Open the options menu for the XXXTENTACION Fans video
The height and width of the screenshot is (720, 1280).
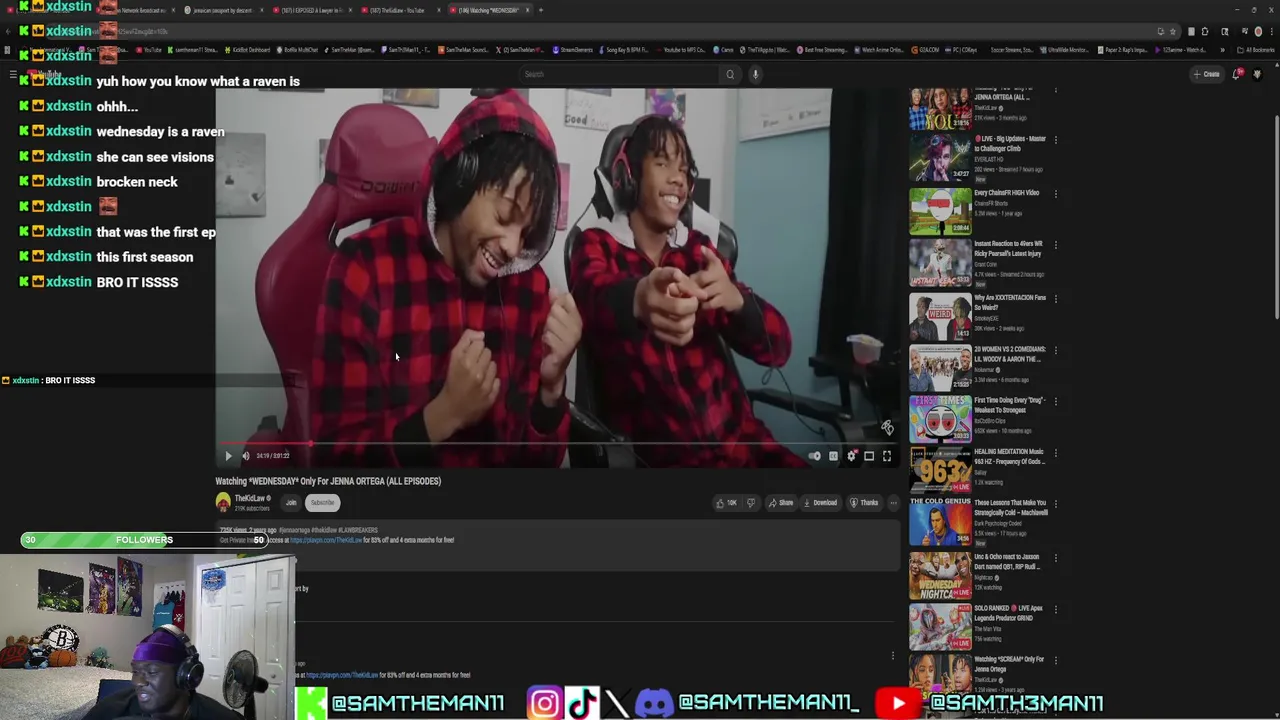pos(1055,299)
